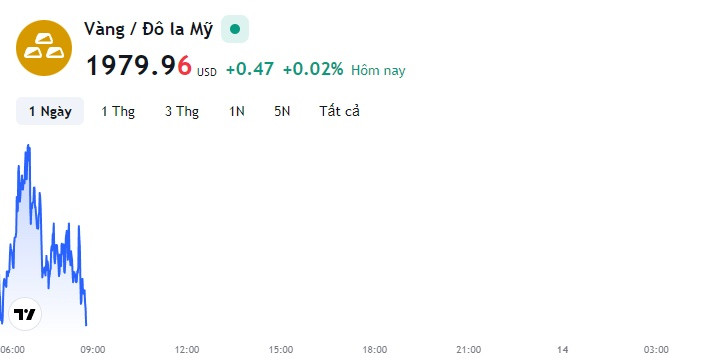This screenshot has height=363, width=725.
Task: Show the Tất cả full history range
Action: (339, 111)
